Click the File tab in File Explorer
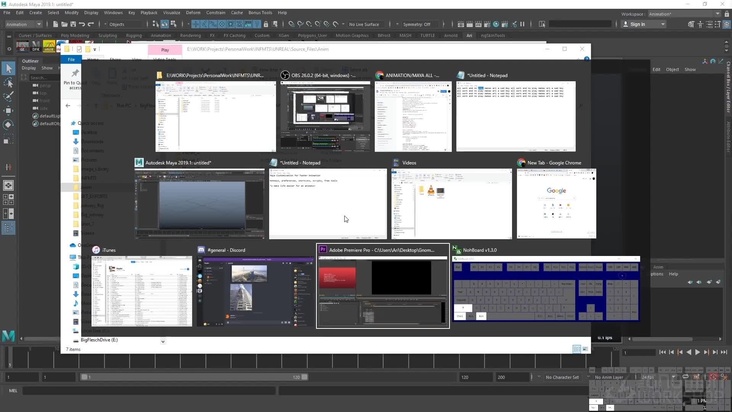Screen dimensions: 732x412 click(x=71, y=59)
